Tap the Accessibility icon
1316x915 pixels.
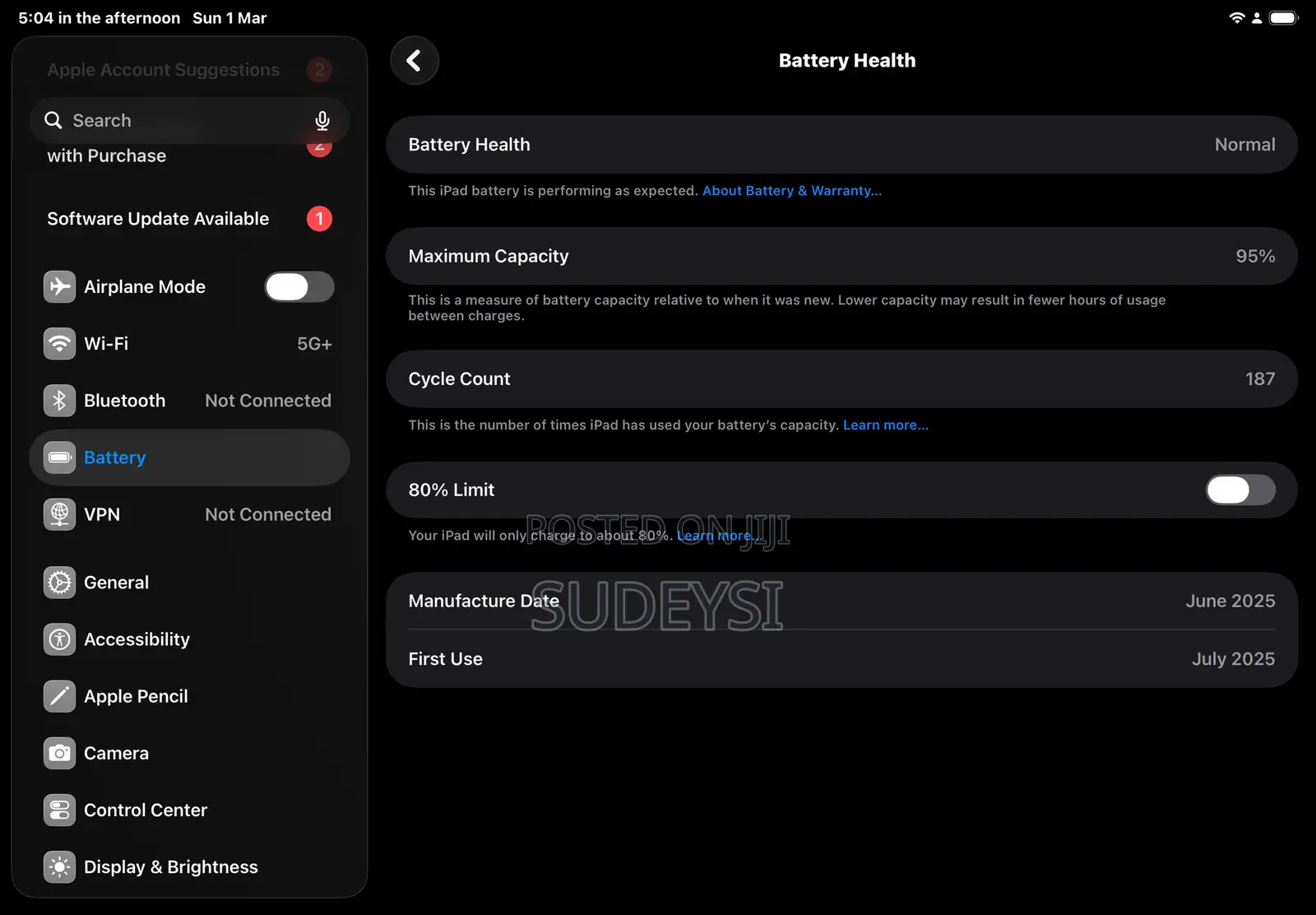[x=59, y=639]
